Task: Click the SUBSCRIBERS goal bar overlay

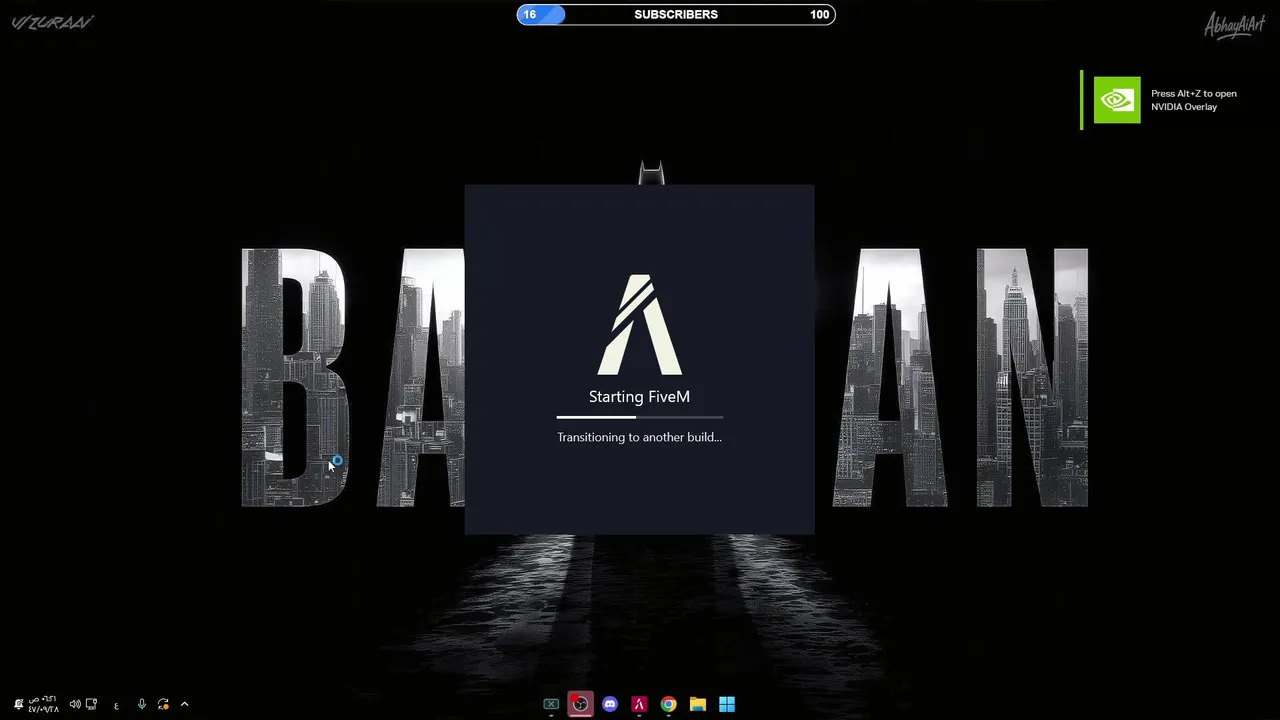Action: coord(676,14)
